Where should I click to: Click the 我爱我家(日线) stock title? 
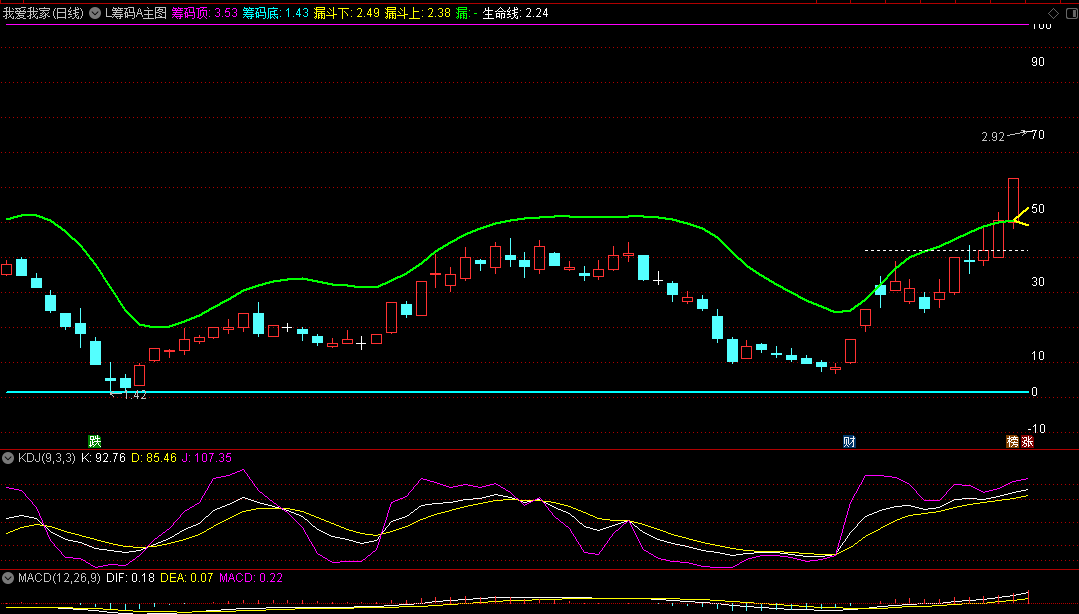pos(43,13)
